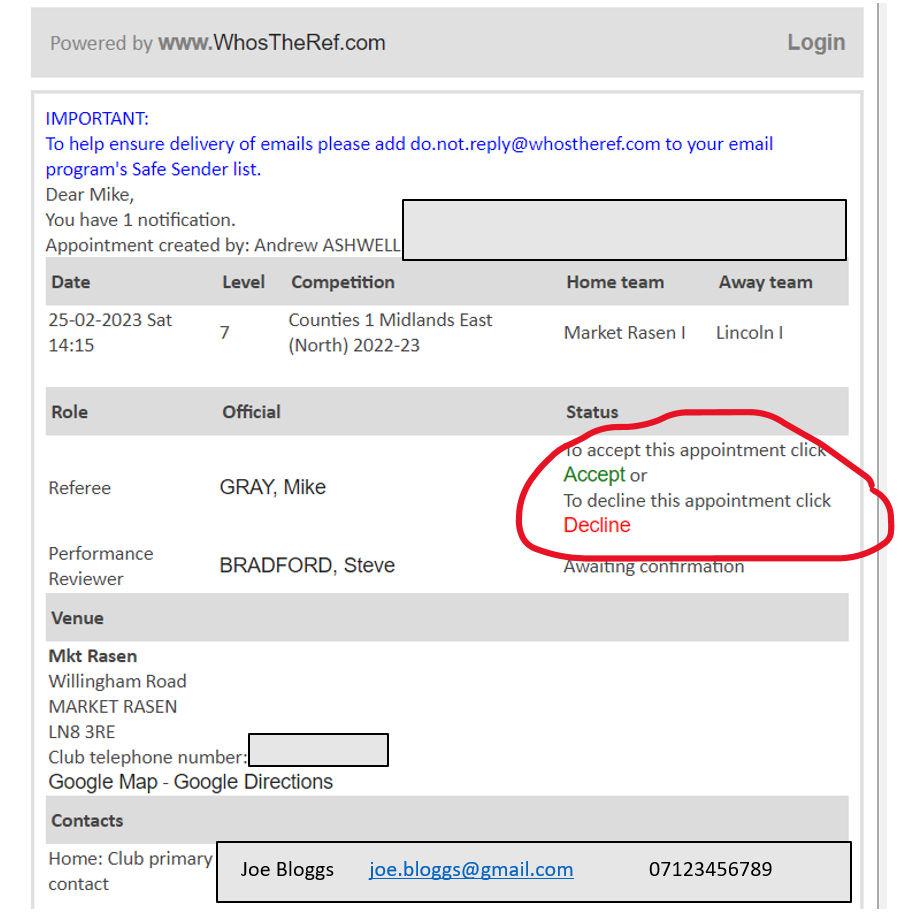918x918 pixels.
Task: Select official name GRAY, Mike
Action: (273, 488)
